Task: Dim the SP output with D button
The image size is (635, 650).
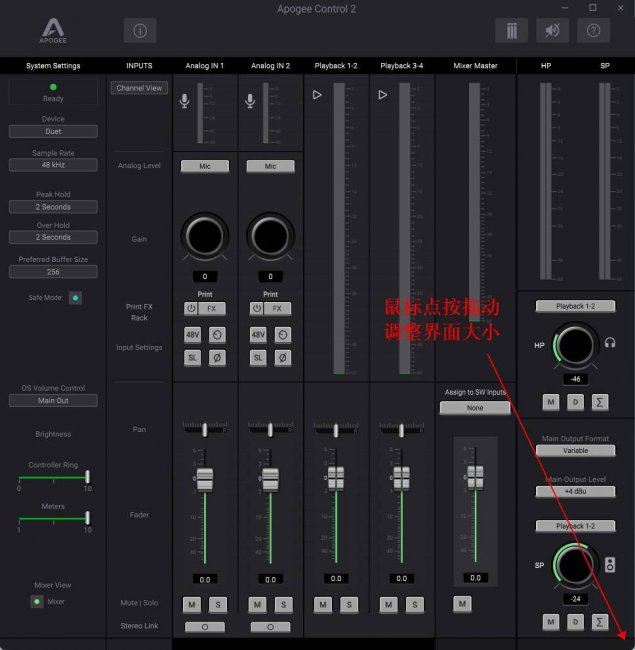Action: [575, 621]
